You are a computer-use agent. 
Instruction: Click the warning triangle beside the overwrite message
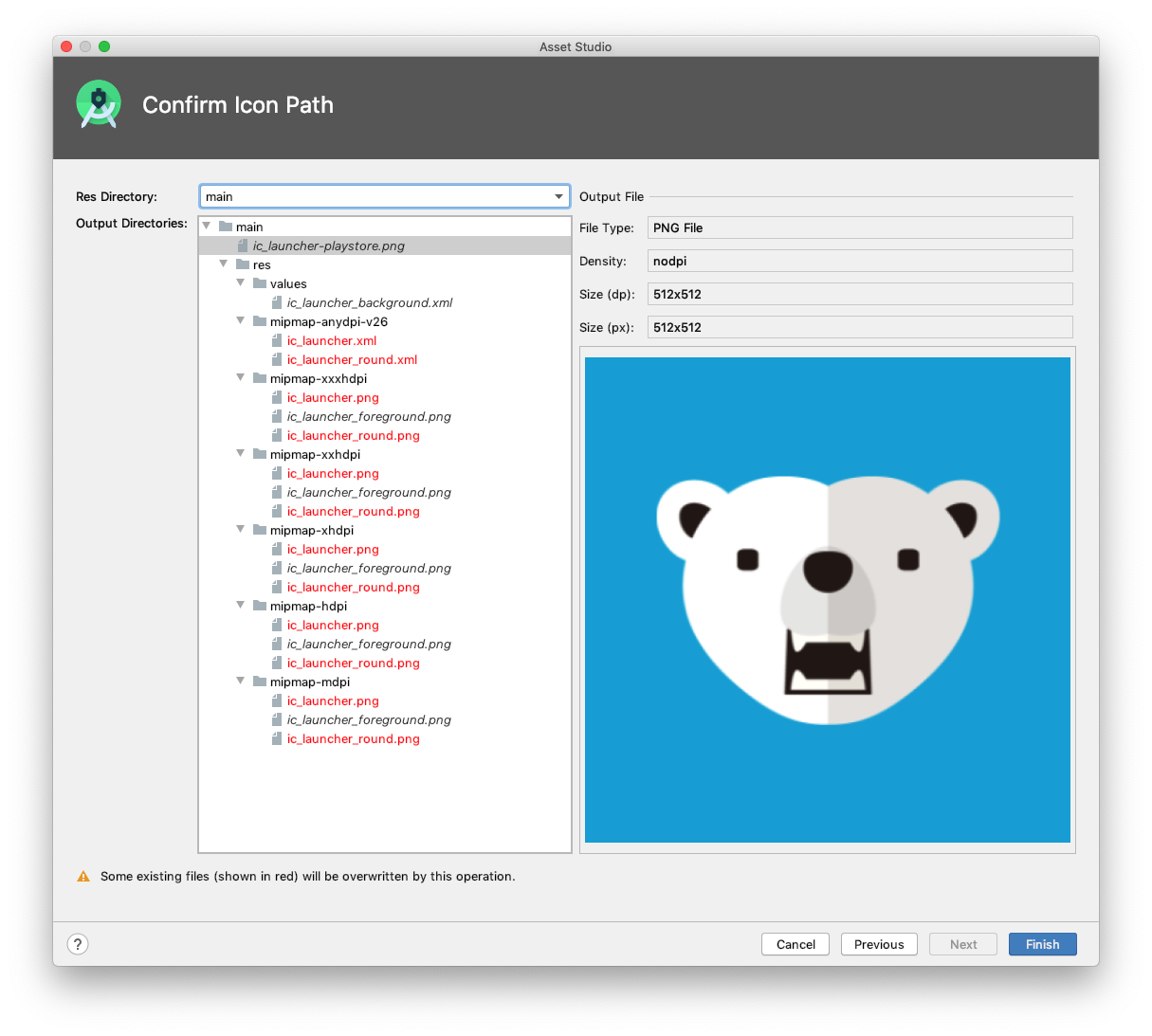83,876
